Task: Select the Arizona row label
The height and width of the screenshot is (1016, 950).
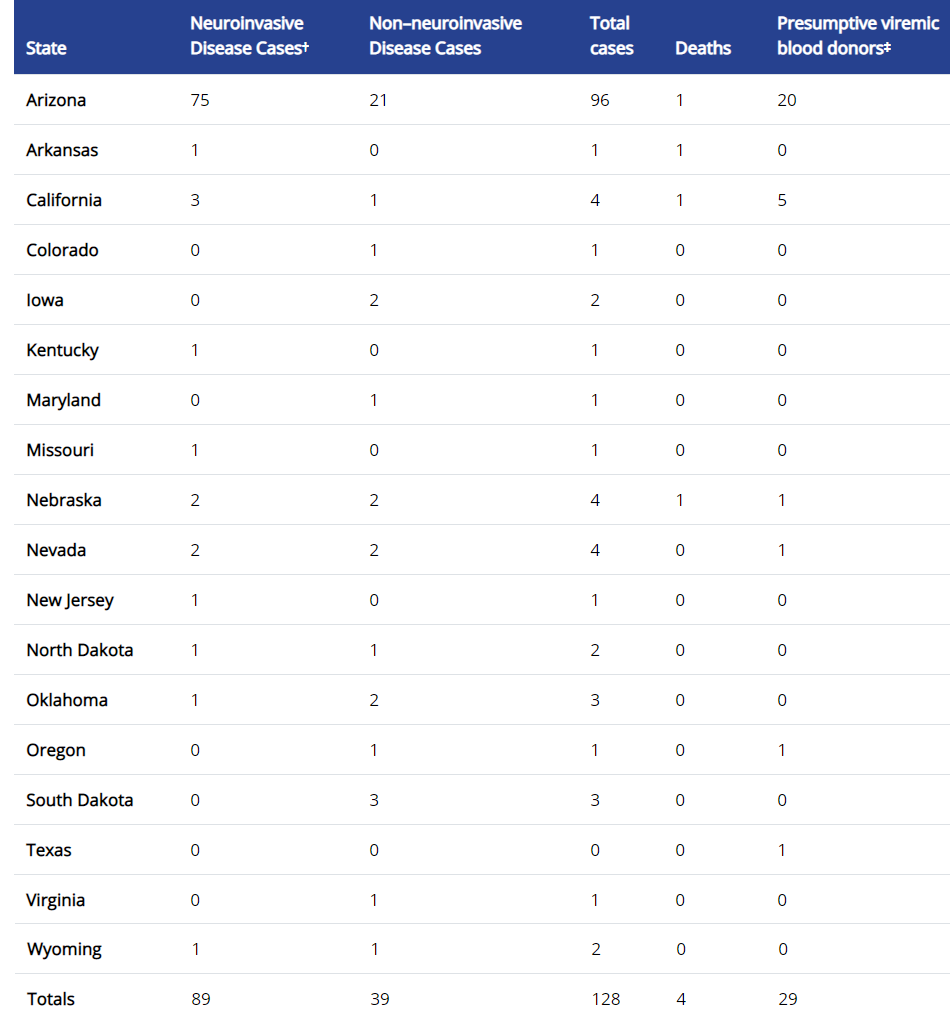Action: click(56, 100)
